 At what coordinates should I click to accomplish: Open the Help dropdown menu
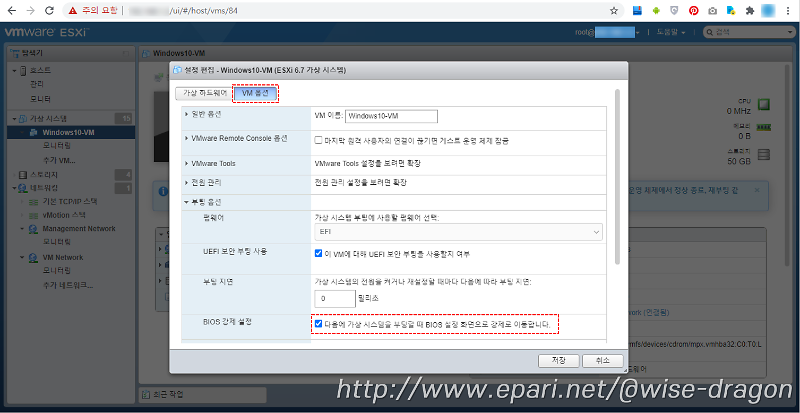coord(670,32)
